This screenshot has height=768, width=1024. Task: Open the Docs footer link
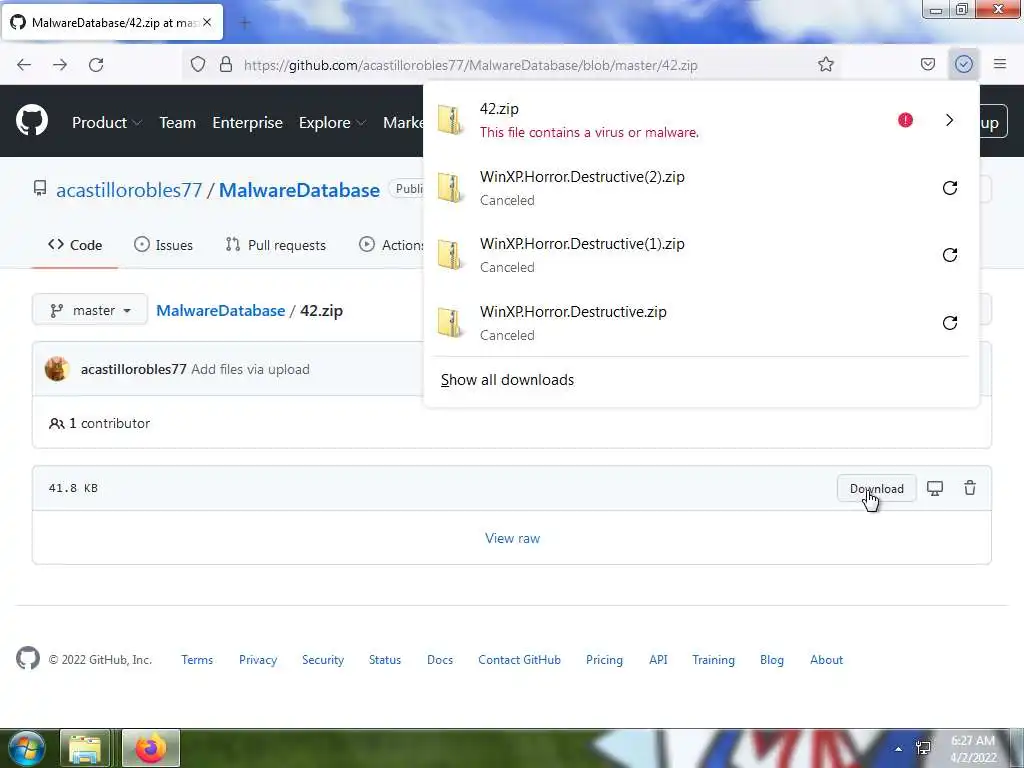pos(440,660)
